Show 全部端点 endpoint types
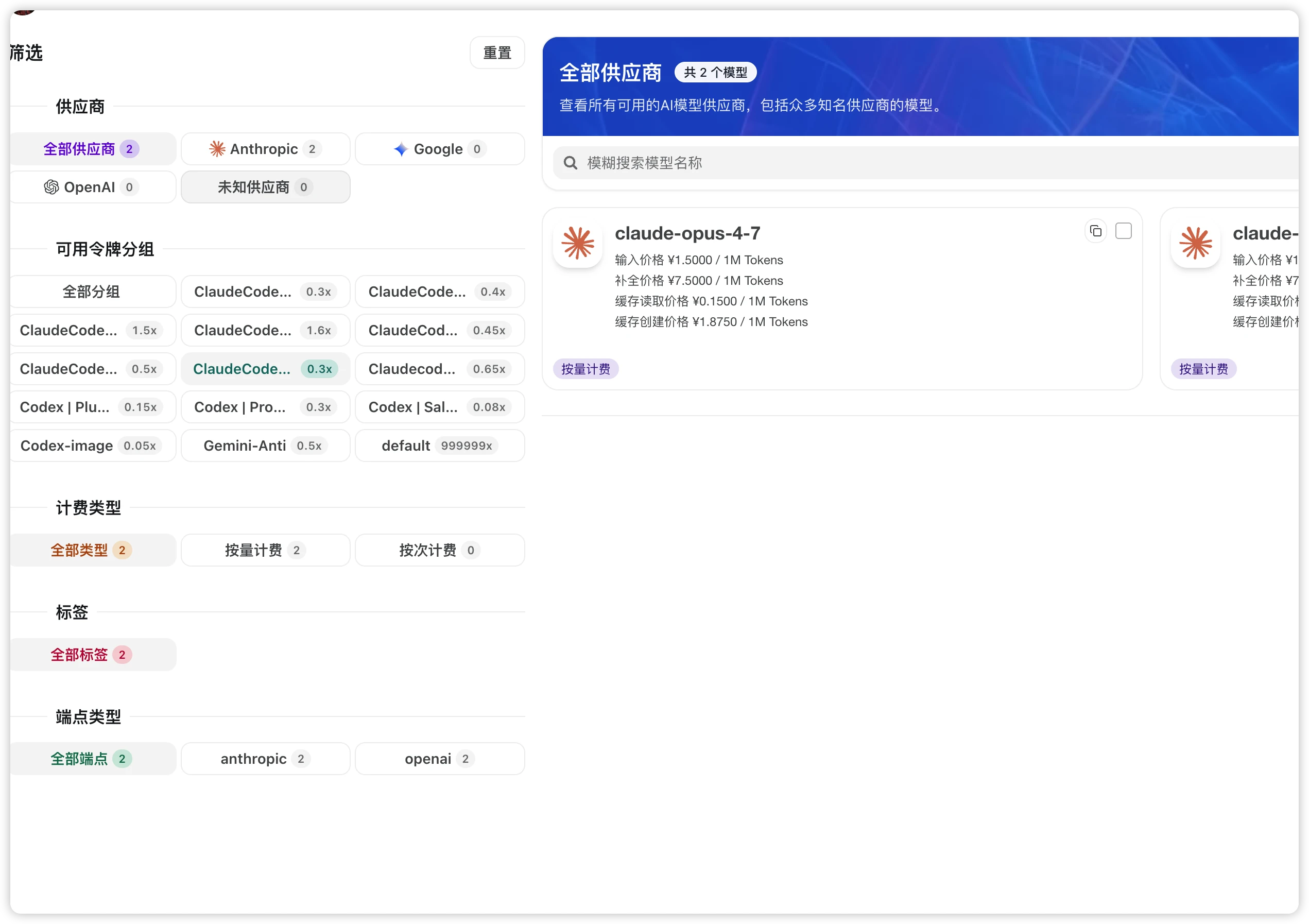The image size is (1309, 924). pyautogui.click(x=93, y=759)
